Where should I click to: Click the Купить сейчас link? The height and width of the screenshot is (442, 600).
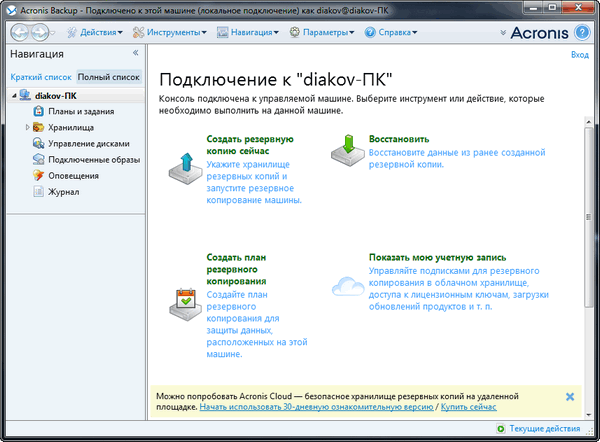pyautogui.click(x=469, y=407)
